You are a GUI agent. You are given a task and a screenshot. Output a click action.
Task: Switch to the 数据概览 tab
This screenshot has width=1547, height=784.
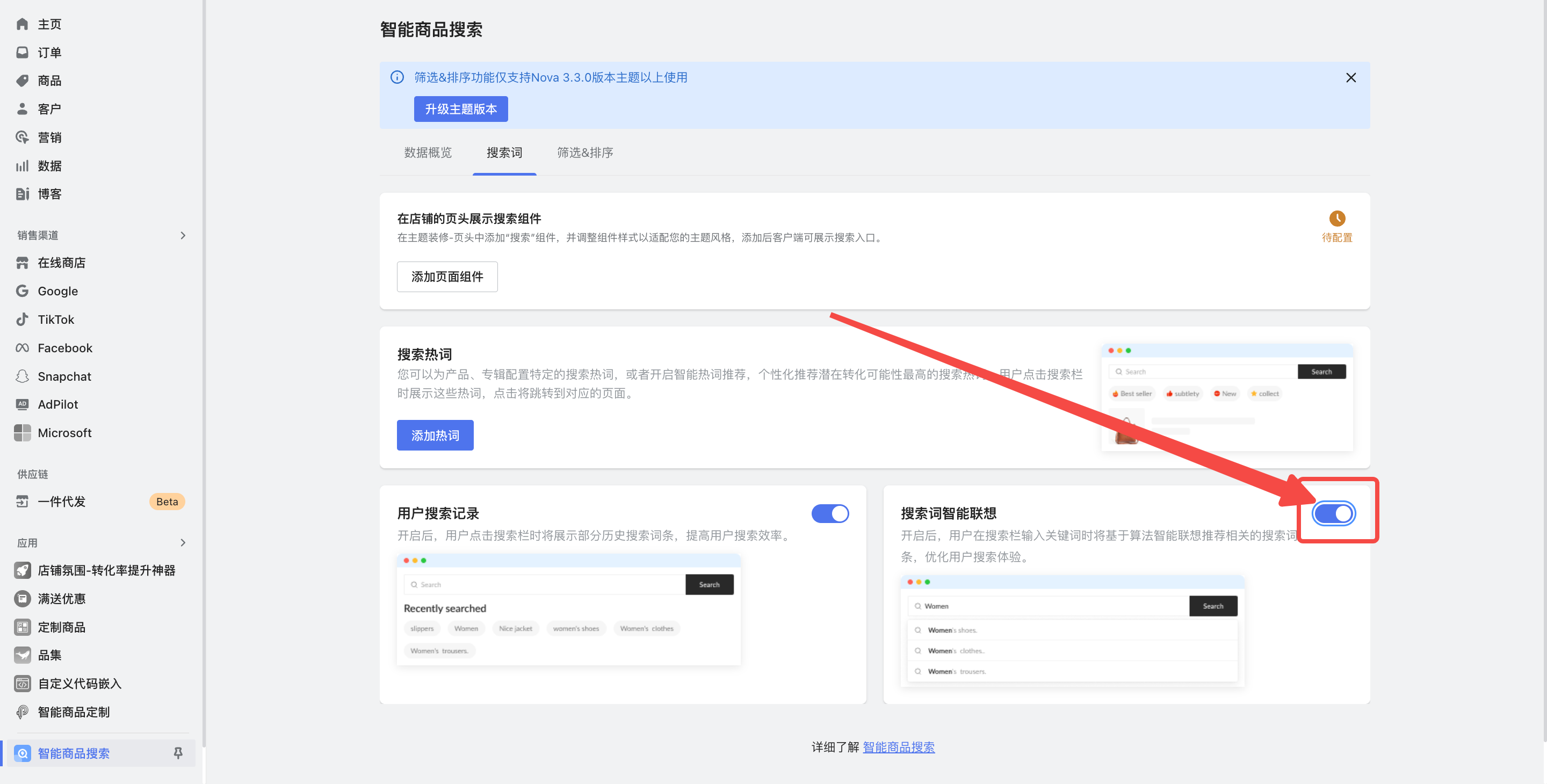click(428, 153)
